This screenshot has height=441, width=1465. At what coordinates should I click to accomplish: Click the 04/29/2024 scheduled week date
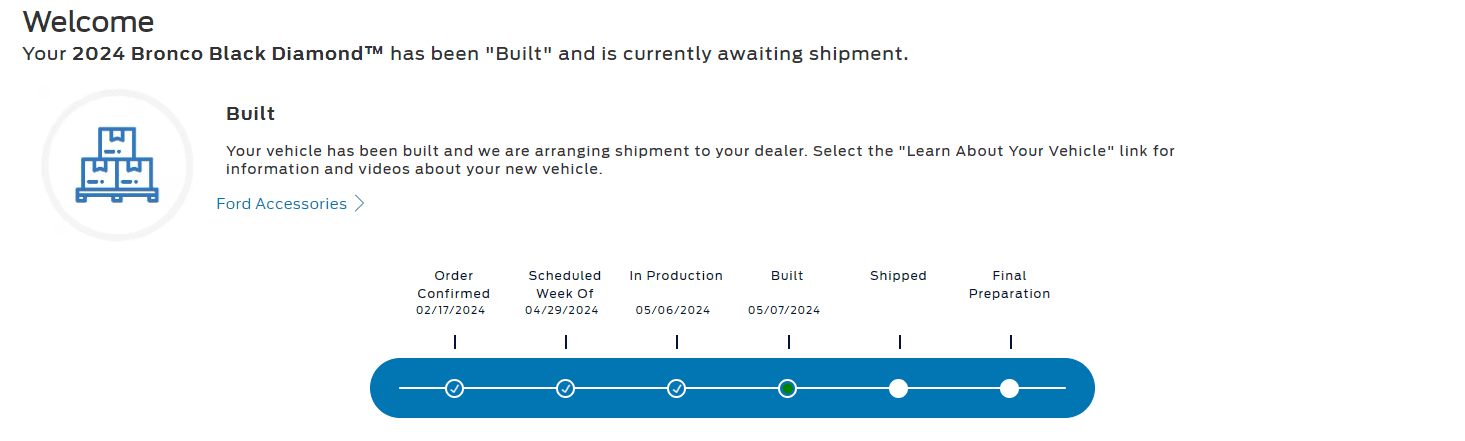pos(562,311)
